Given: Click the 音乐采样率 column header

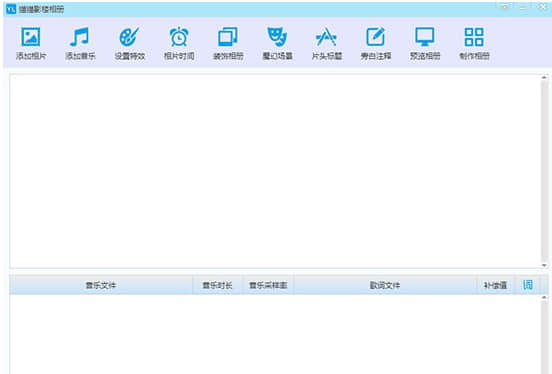Looking at the screenshot, I should click(x=268, y=285).
